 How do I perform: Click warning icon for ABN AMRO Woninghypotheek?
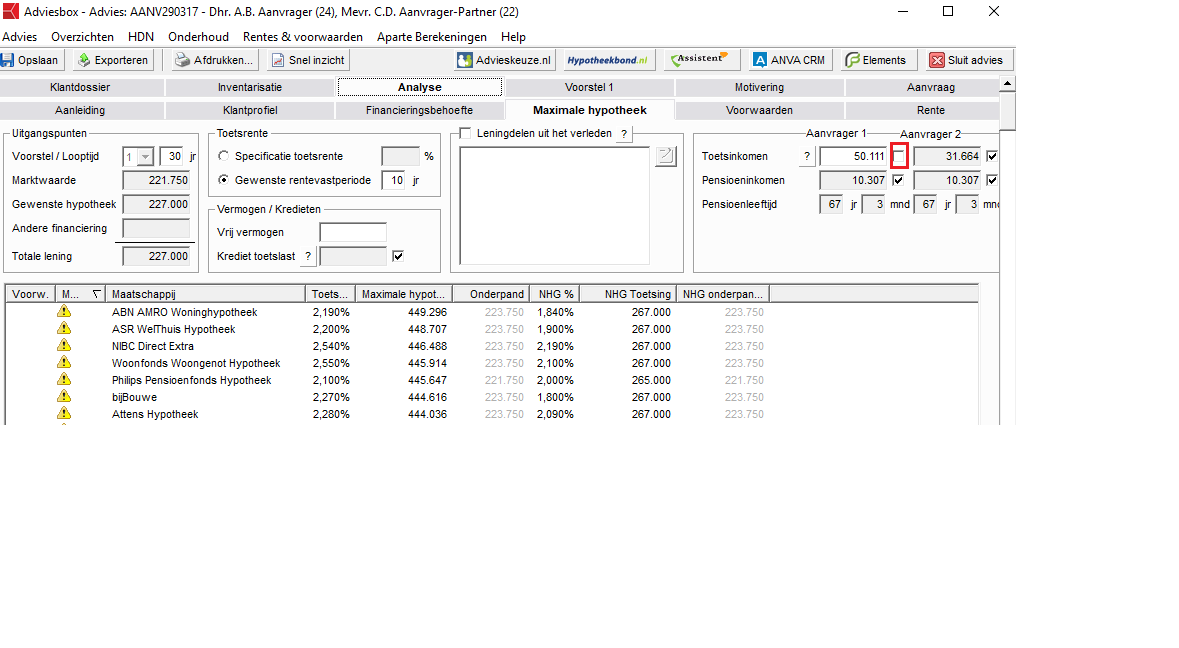tap(64, 311)
